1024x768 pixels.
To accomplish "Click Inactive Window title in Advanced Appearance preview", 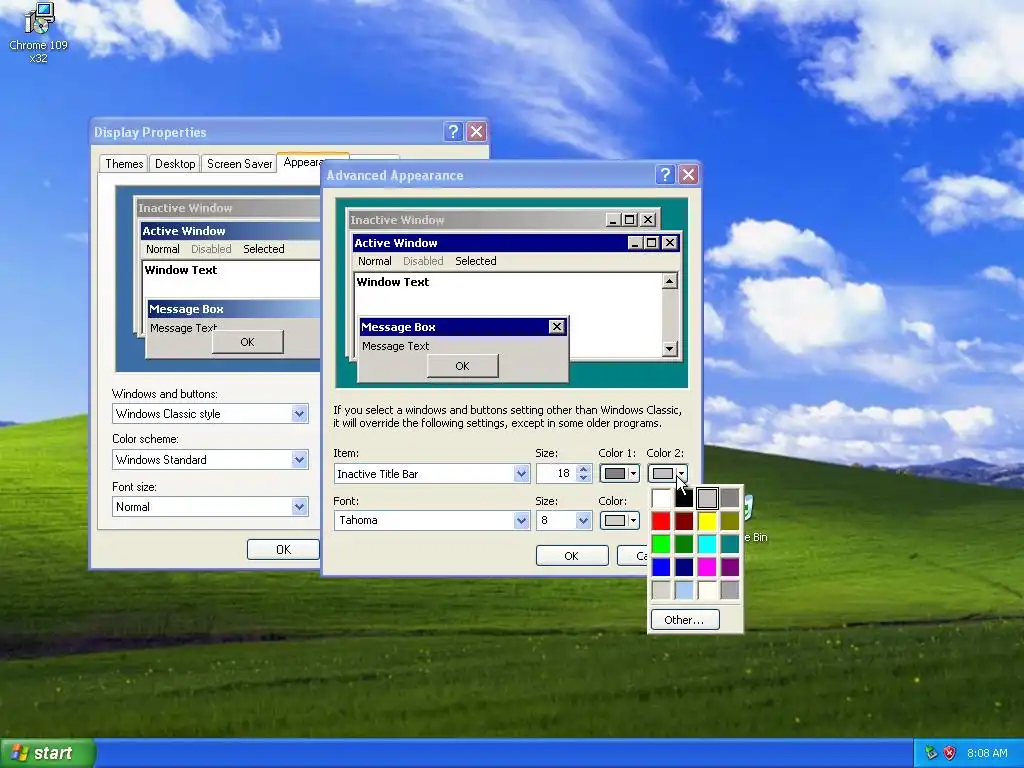I will tap(397, 220).
